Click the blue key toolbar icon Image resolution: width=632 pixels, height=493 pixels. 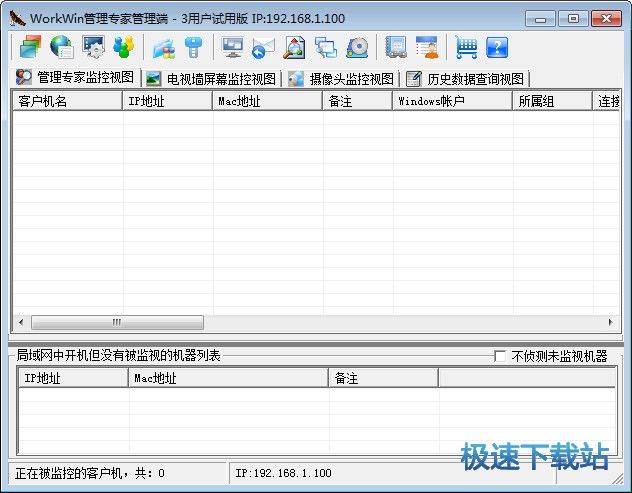point(194,46)
